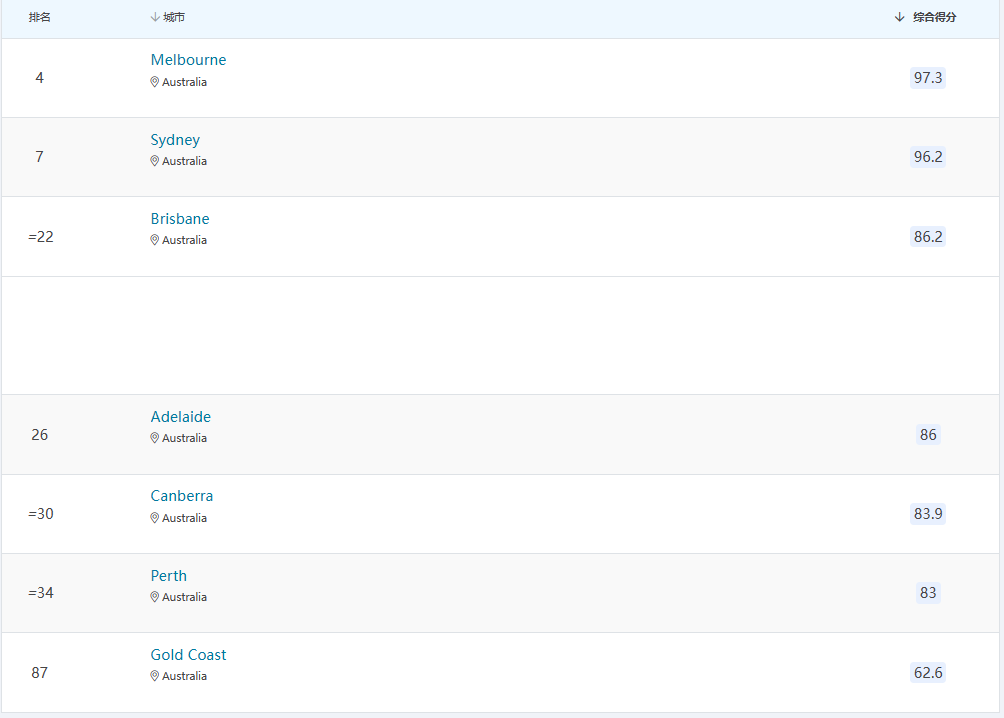This screenshot has height=718, width=1004.
Task: Open the Gold Coast city link
Action: pos(188,655)
